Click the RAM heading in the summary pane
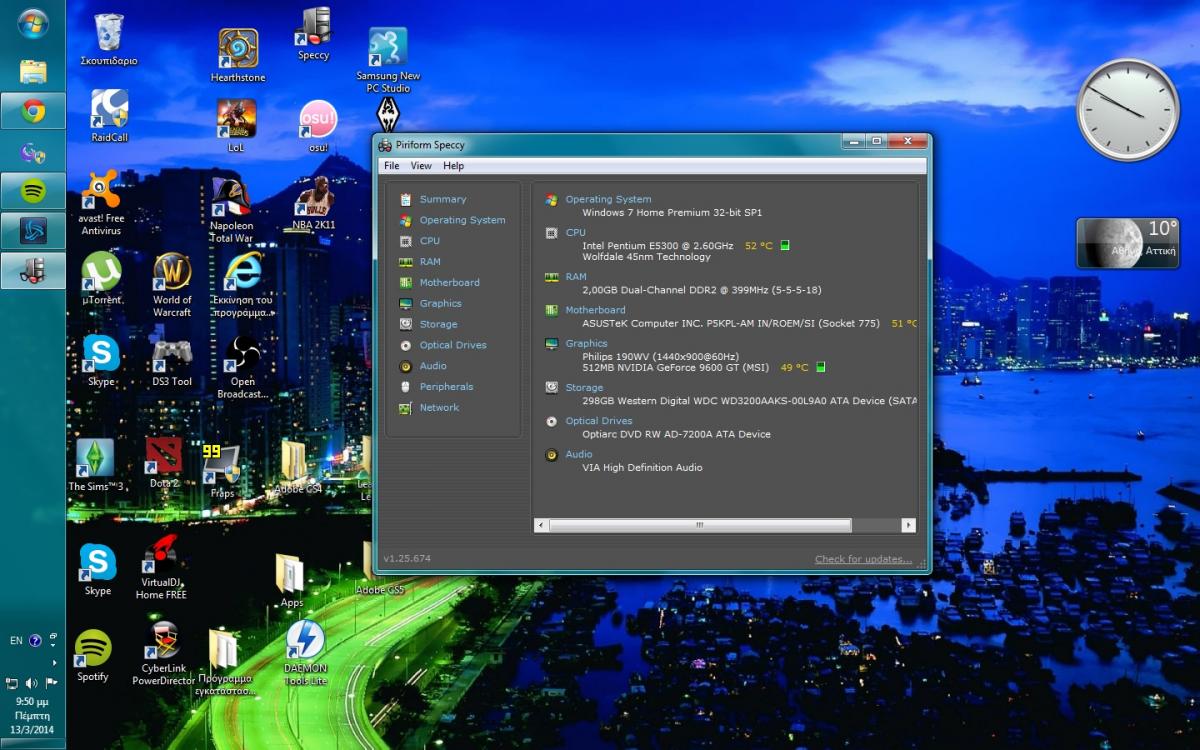 tap(576, 277)
